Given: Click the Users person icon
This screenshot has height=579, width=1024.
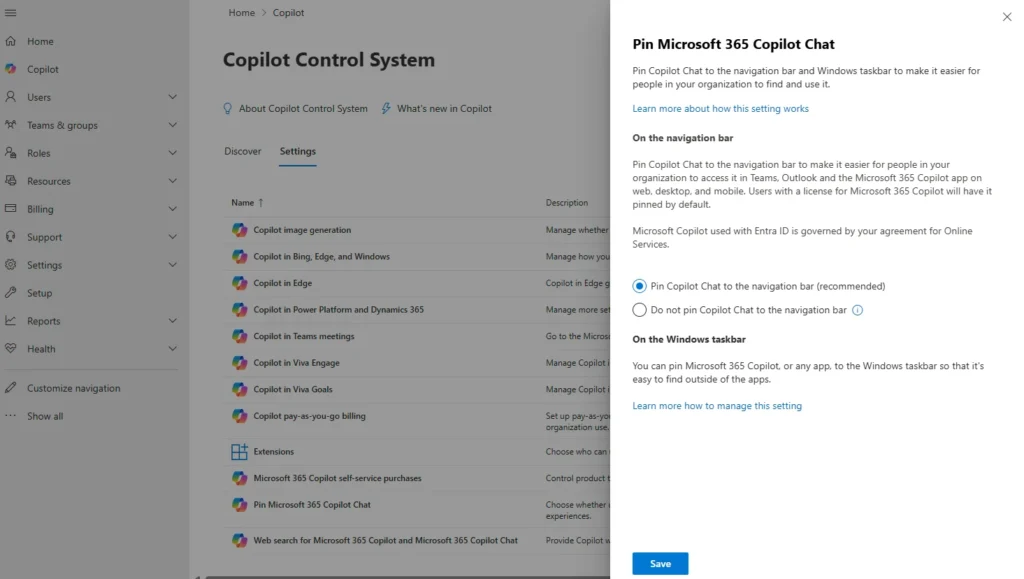Looking at the screenshot, I should [x=10, y=97].
